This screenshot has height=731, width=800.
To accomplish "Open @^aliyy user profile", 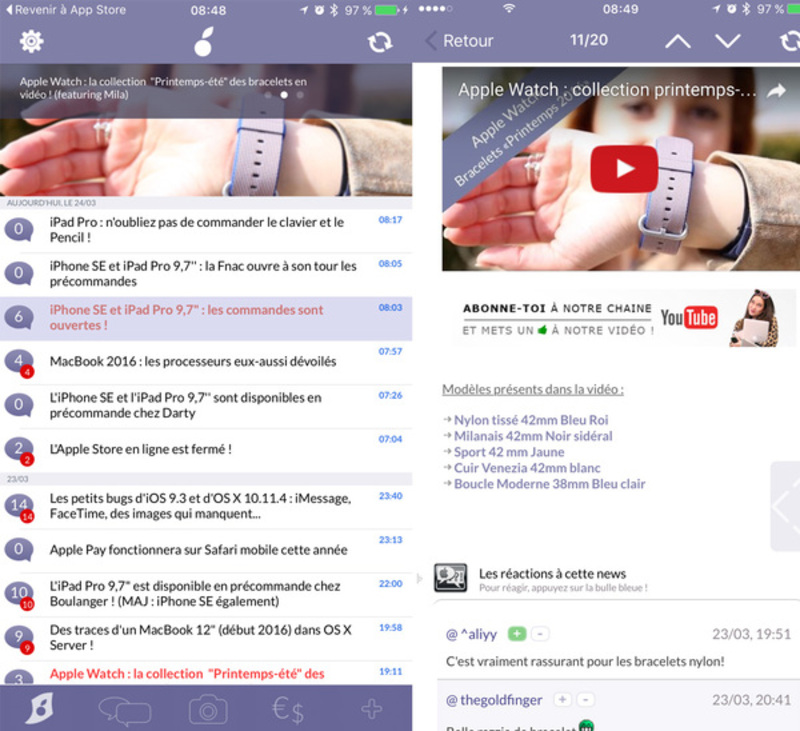I will (x=471, y=634).
